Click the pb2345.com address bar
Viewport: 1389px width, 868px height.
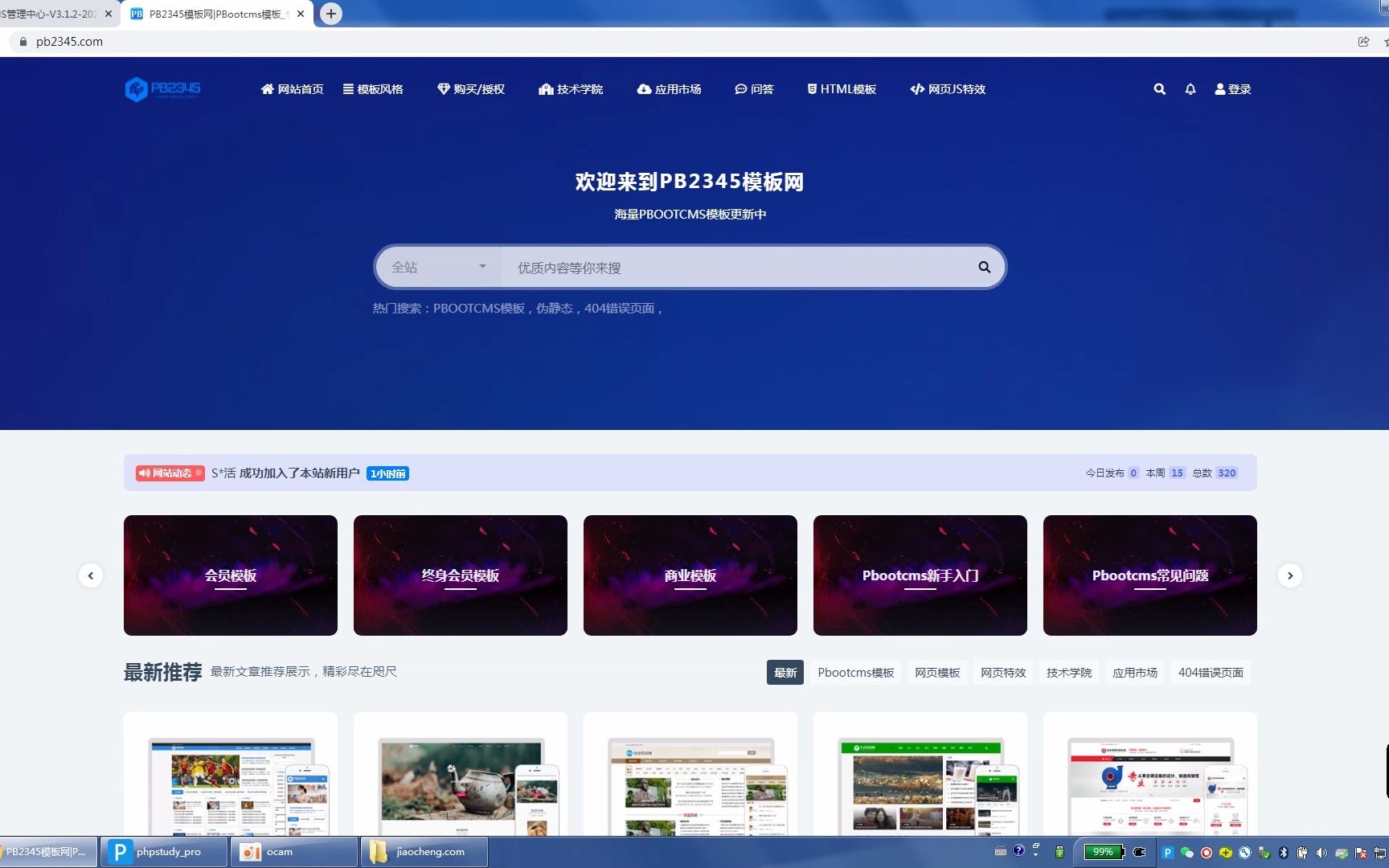pos(70,41)
